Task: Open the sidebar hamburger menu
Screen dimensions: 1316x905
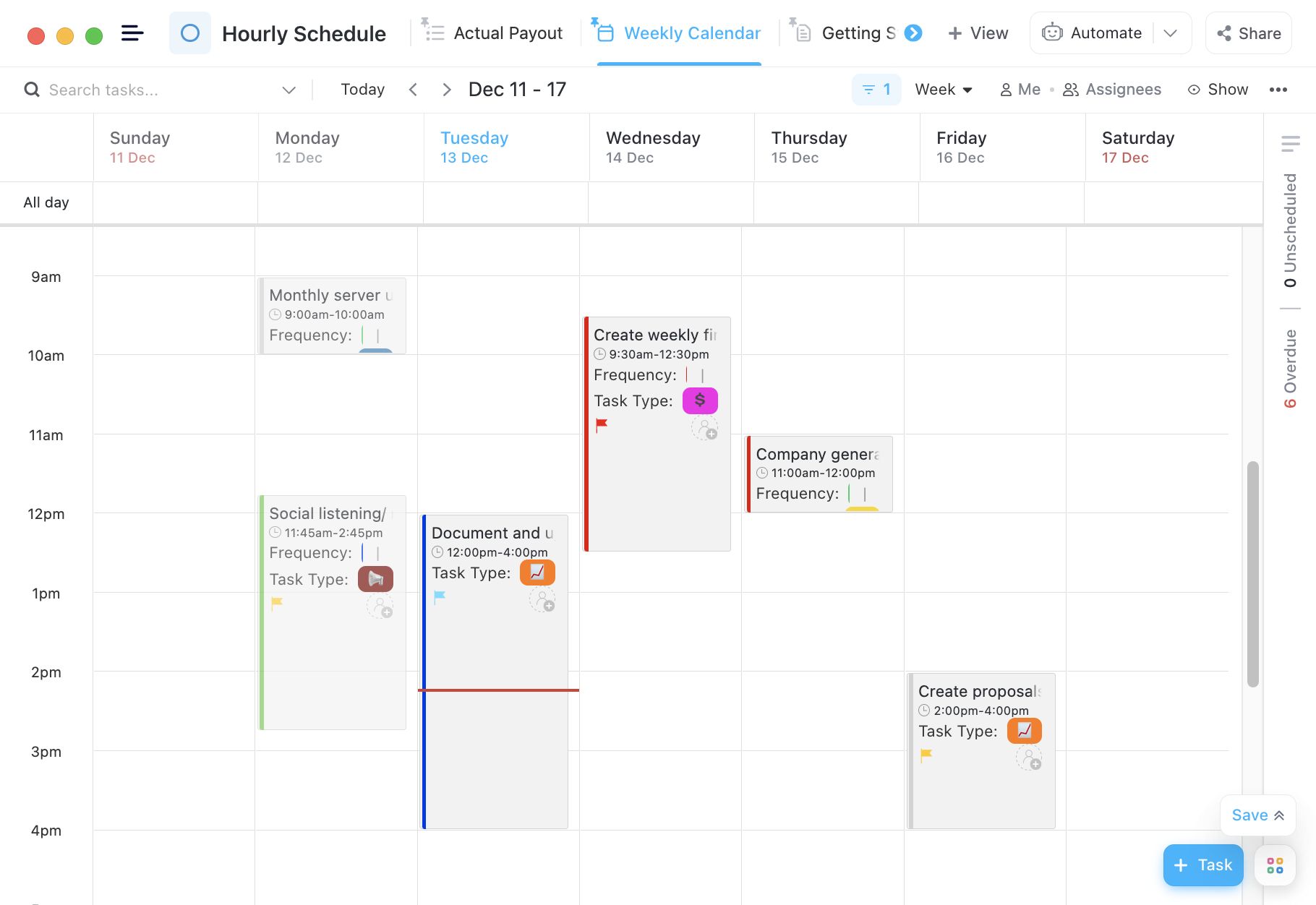Action: pos(132,33)
